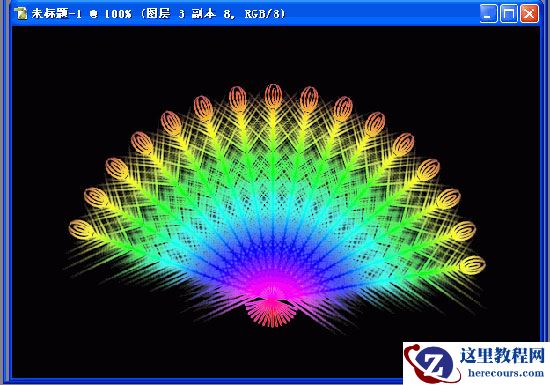This screenshot has height=385, width=550.
Task: Click the document icon in the title bar
Action: pos(21,14)
